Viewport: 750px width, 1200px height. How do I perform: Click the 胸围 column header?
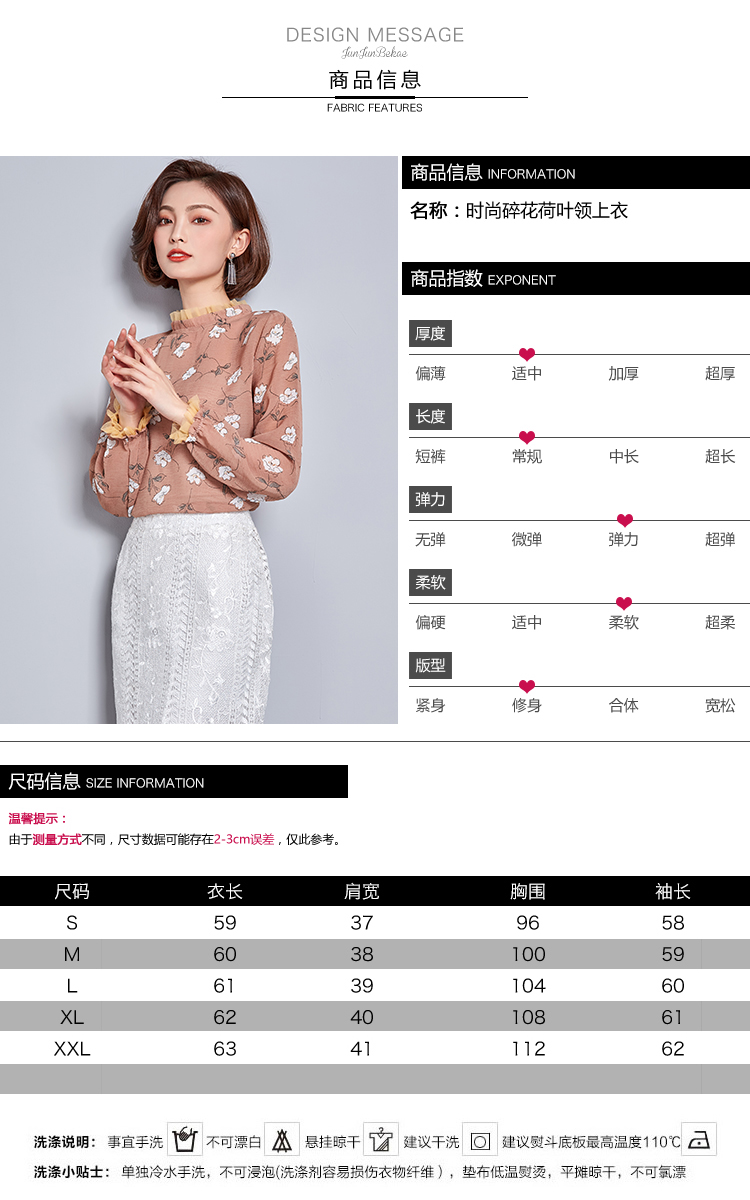point(528,891)
